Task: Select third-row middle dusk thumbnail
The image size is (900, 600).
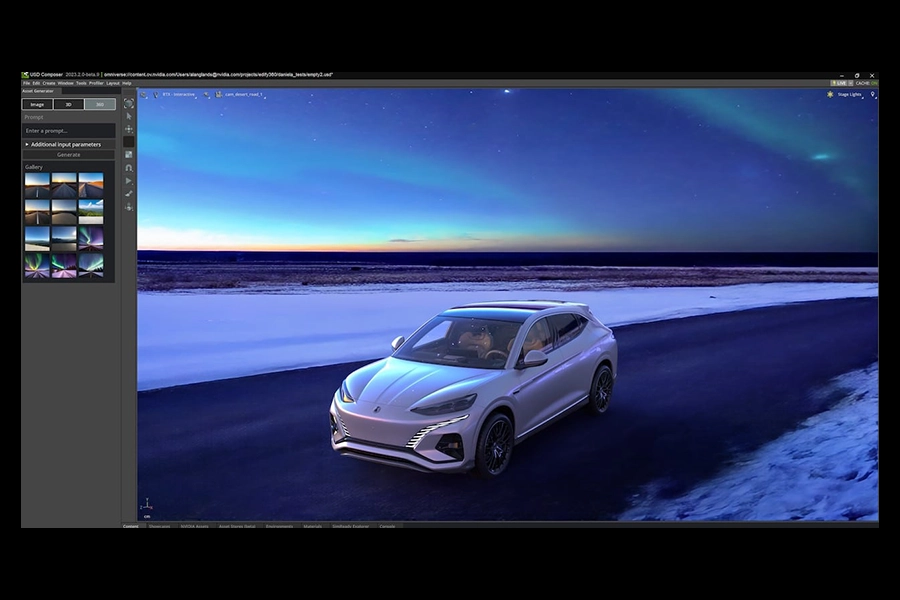Action: tap(64, 239)
